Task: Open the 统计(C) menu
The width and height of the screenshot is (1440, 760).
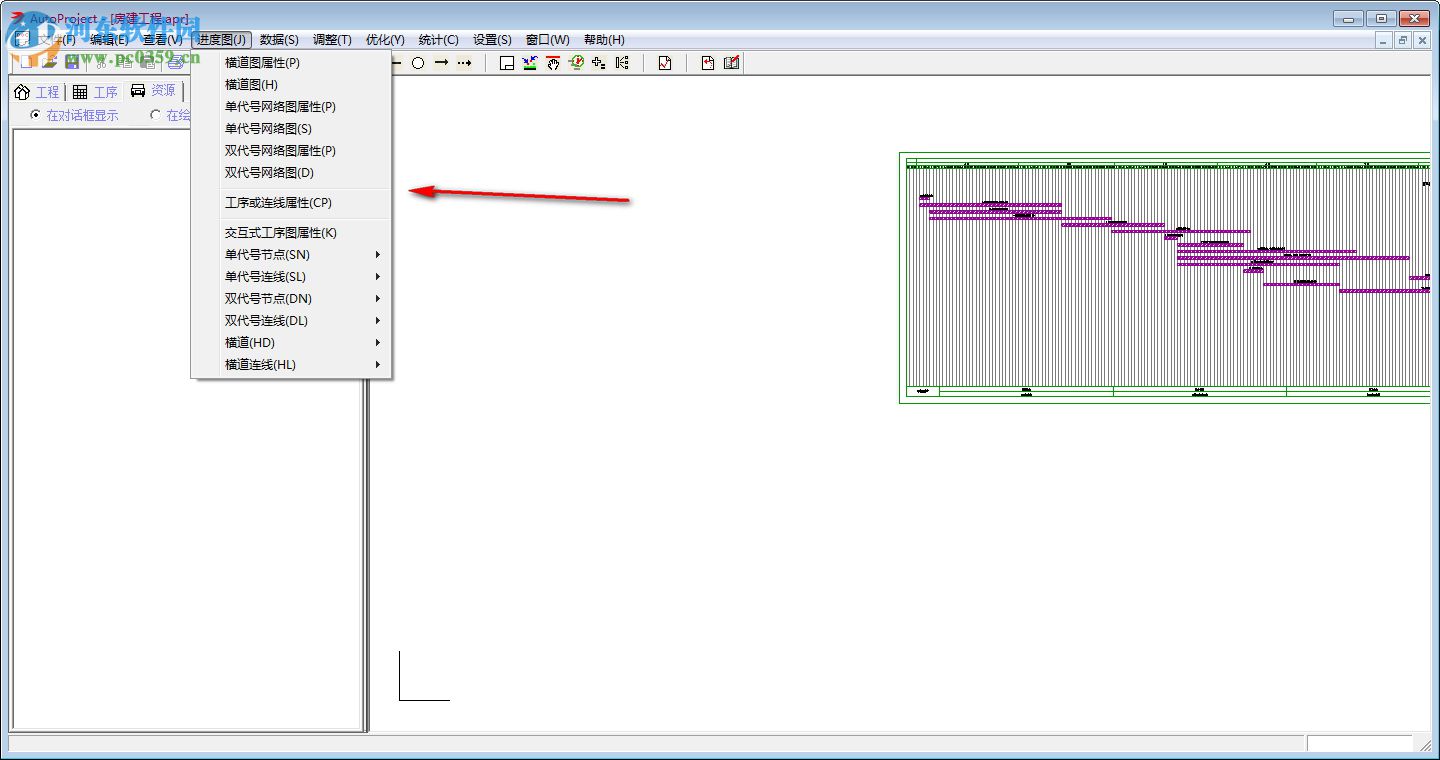Action: (438, 40)
